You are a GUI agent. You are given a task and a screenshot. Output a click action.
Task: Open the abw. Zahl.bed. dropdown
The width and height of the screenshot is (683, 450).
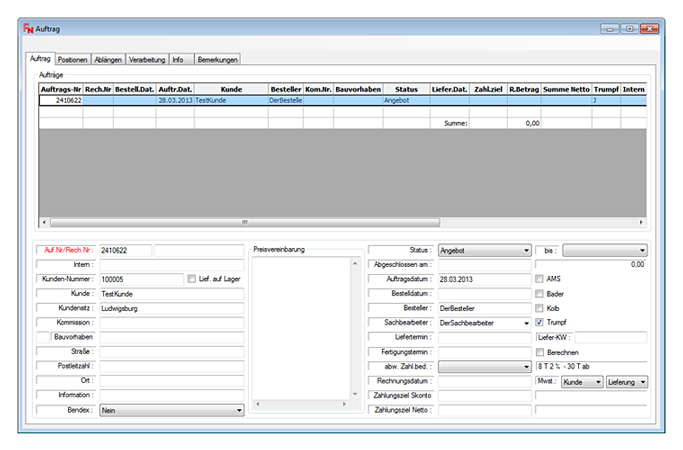484,366
